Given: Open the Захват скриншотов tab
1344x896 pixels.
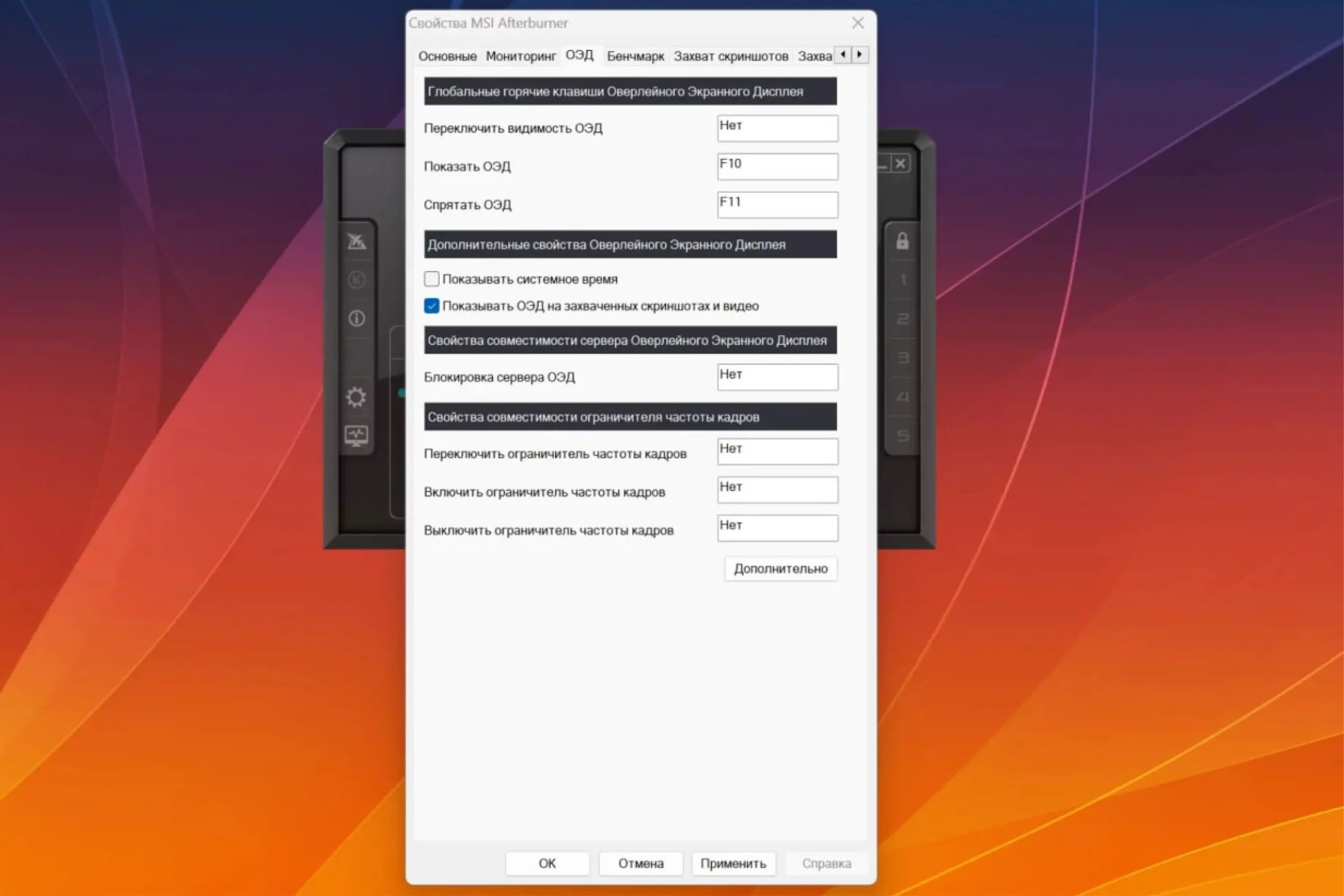Looking at the screenshot, I should (730, 56).
